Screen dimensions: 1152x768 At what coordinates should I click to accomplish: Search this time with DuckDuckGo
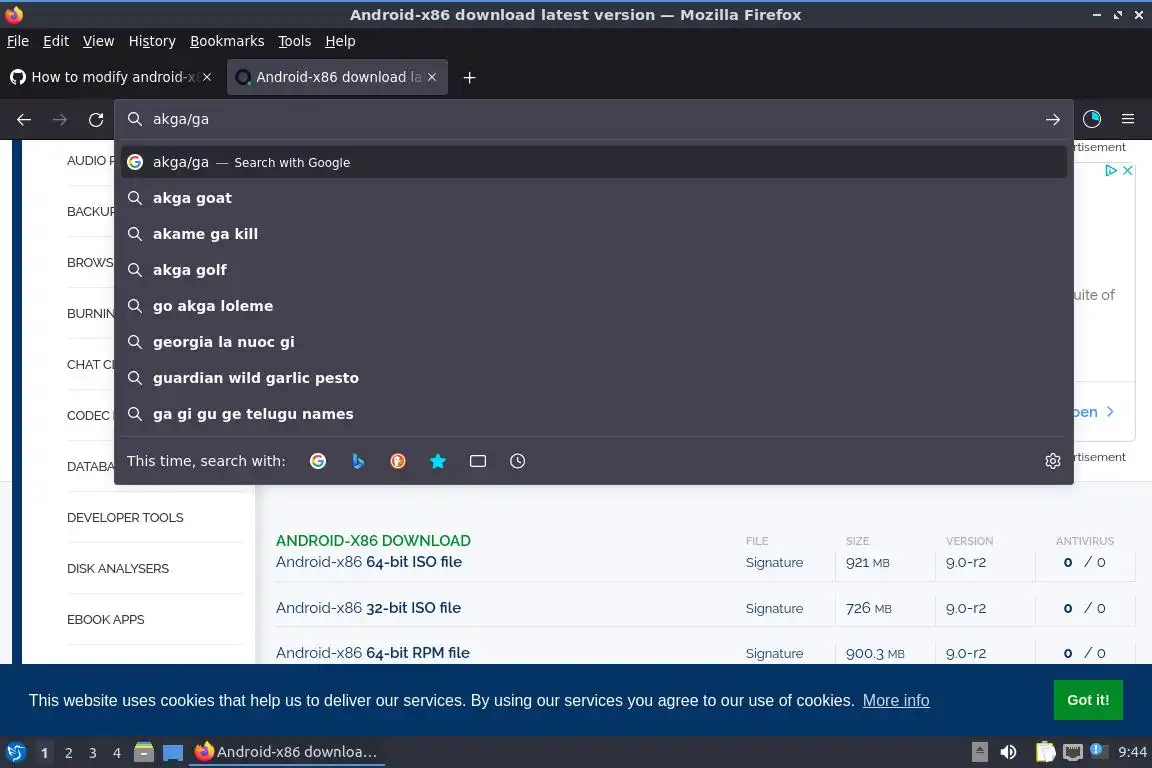pyautogui.click(x=397, y=461)
